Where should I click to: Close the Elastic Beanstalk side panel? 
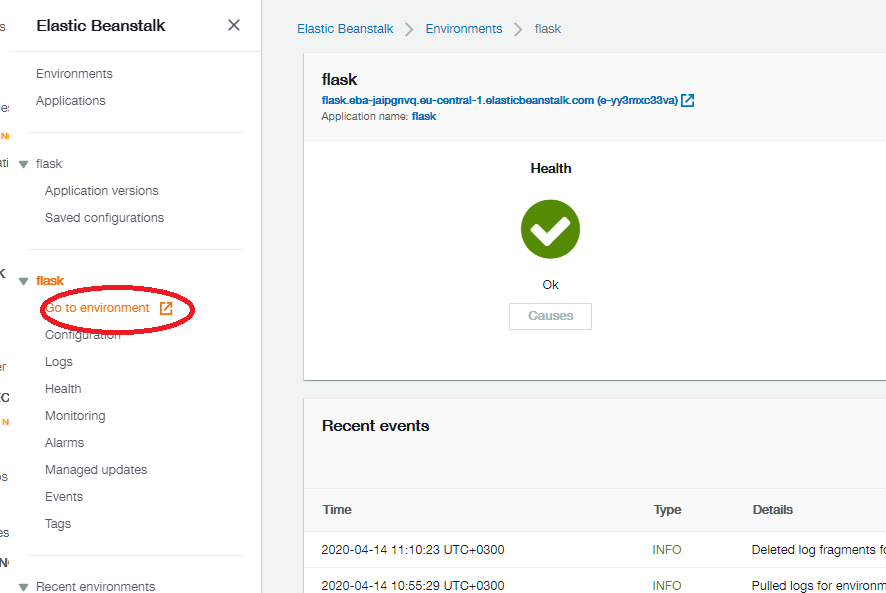tap(234, 25)
